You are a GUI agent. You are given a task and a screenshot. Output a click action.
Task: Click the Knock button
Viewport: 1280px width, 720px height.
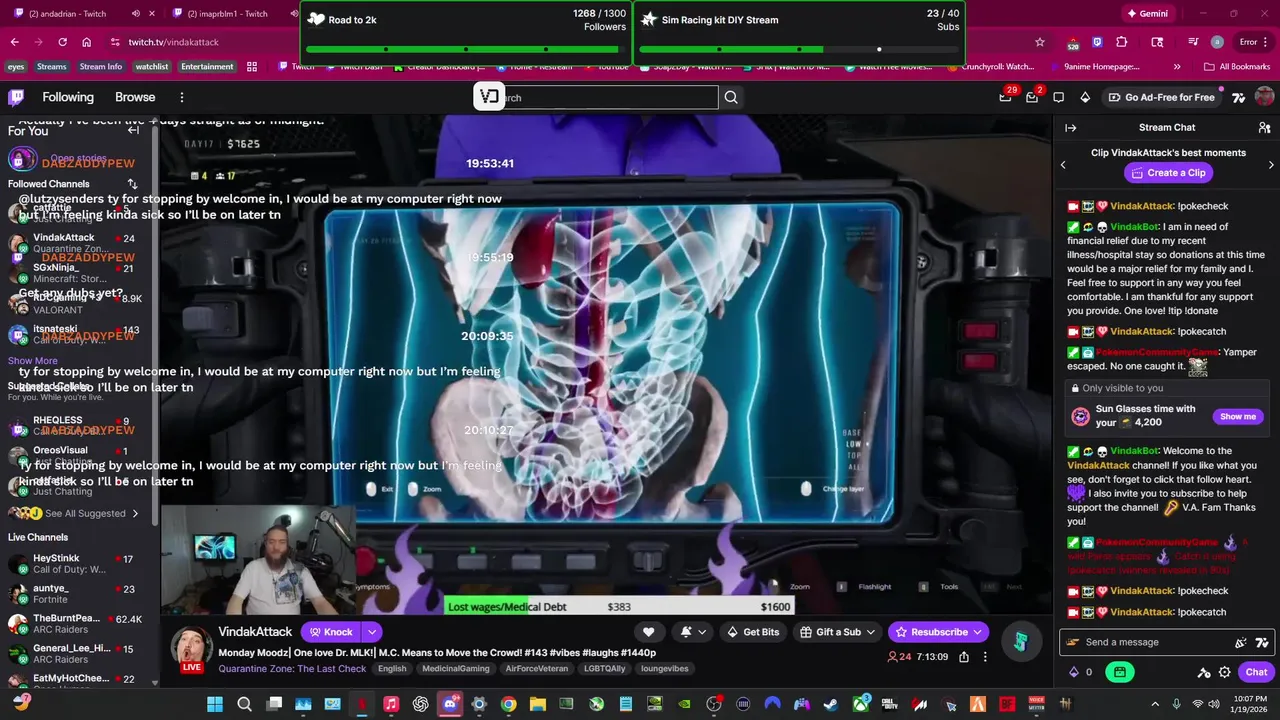[x=330, y=632]
